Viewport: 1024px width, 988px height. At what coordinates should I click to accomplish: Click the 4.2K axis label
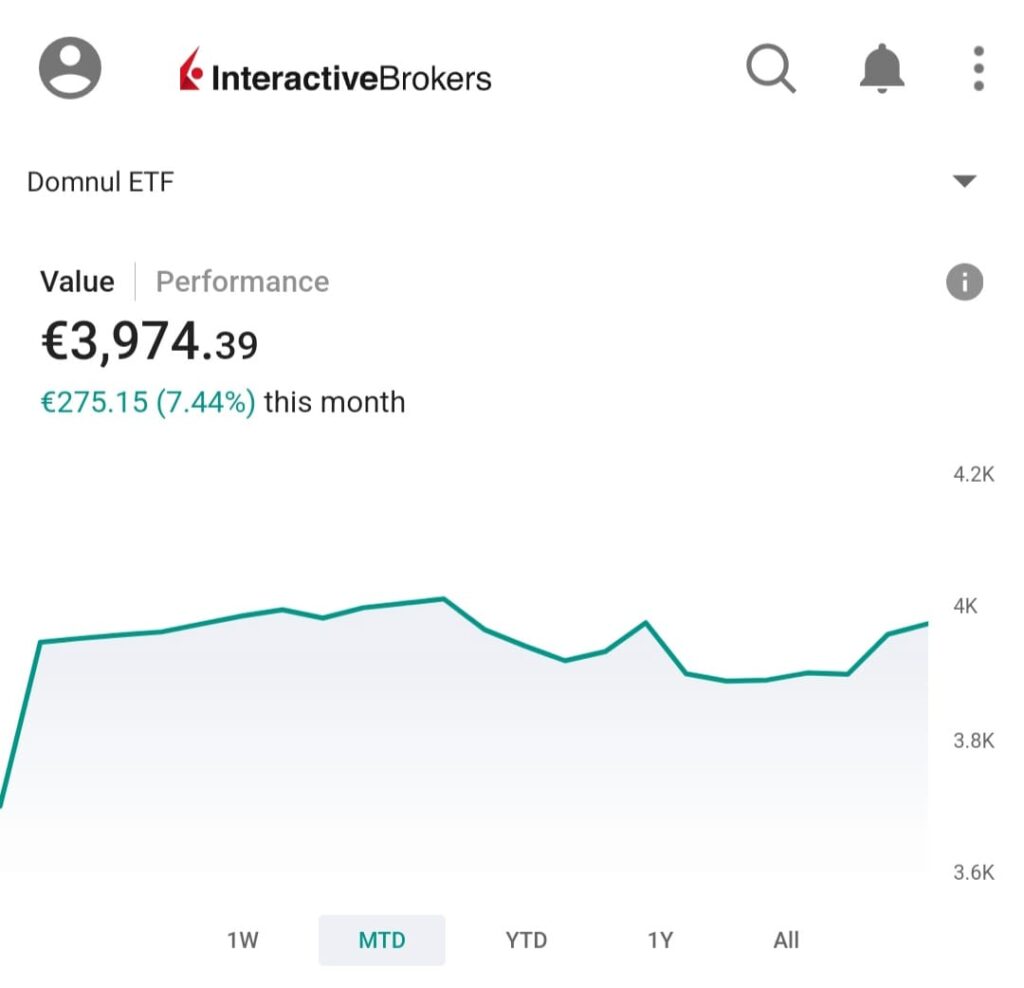point(973,475)
